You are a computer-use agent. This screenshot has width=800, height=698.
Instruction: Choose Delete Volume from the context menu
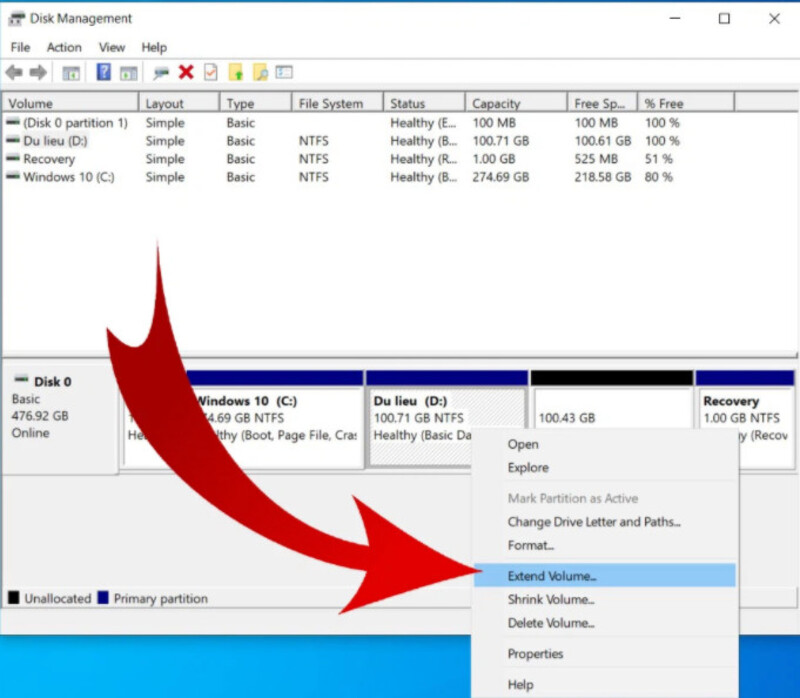(x=605, y=622)
